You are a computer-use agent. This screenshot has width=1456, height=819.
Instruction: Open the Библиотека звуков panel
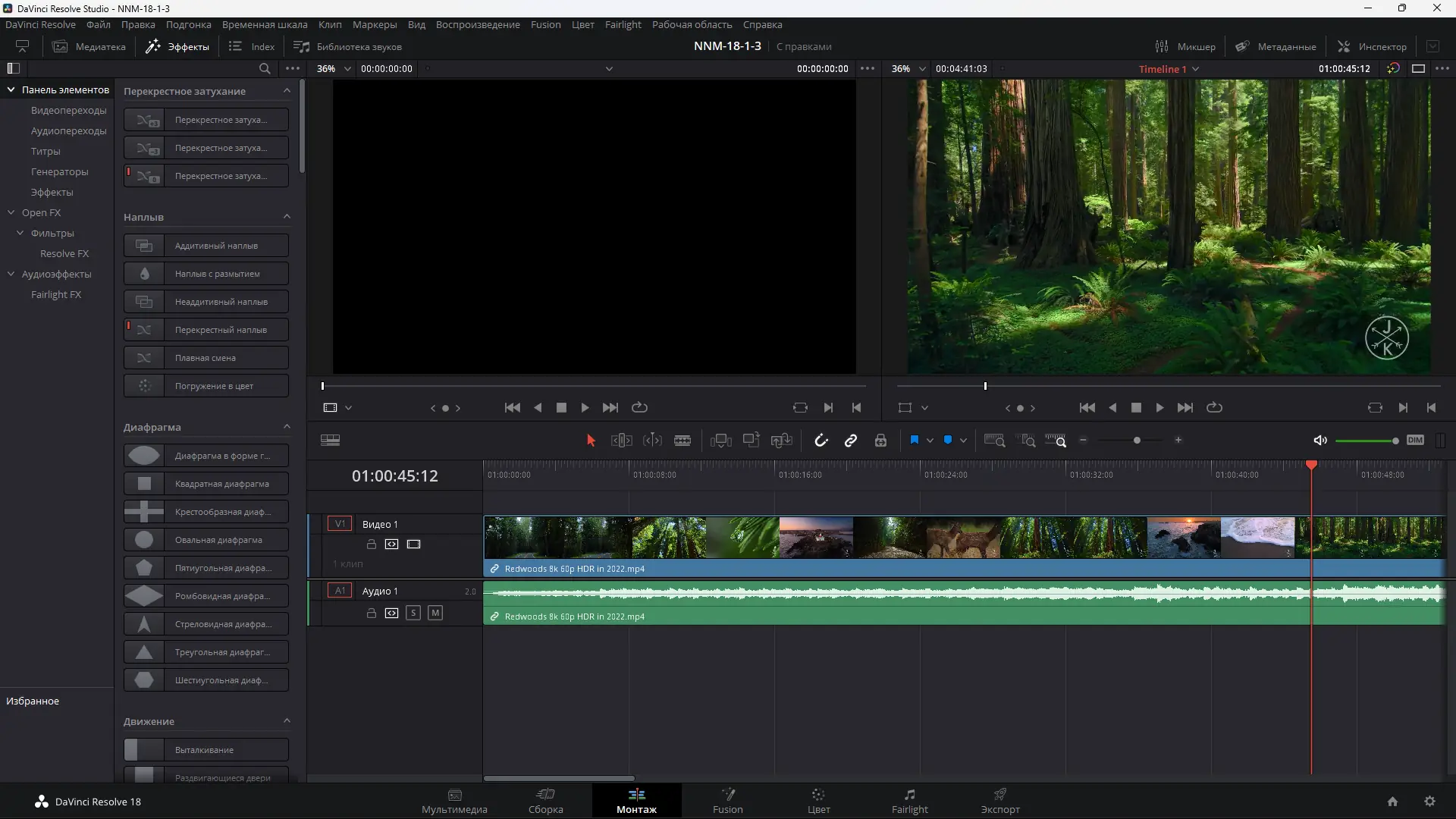pyautogui.click(x=348, y=46)
